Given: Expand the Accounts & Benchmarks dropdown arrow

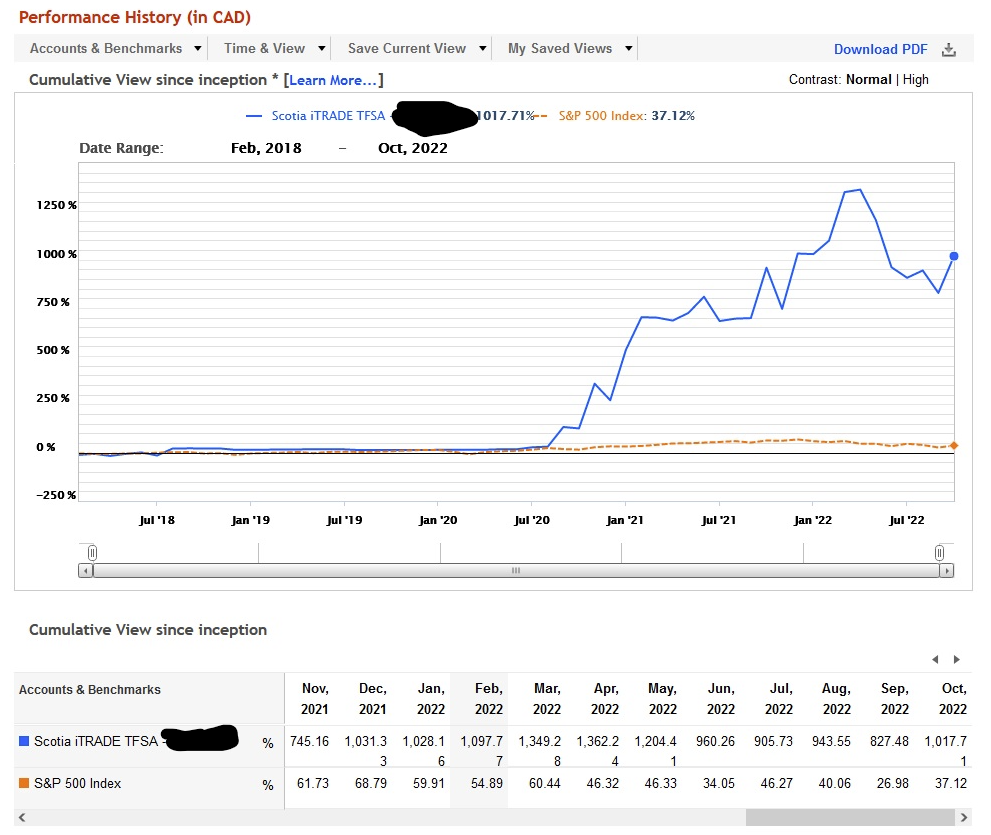Looking at the screenshot, I should tap(197, 49).
